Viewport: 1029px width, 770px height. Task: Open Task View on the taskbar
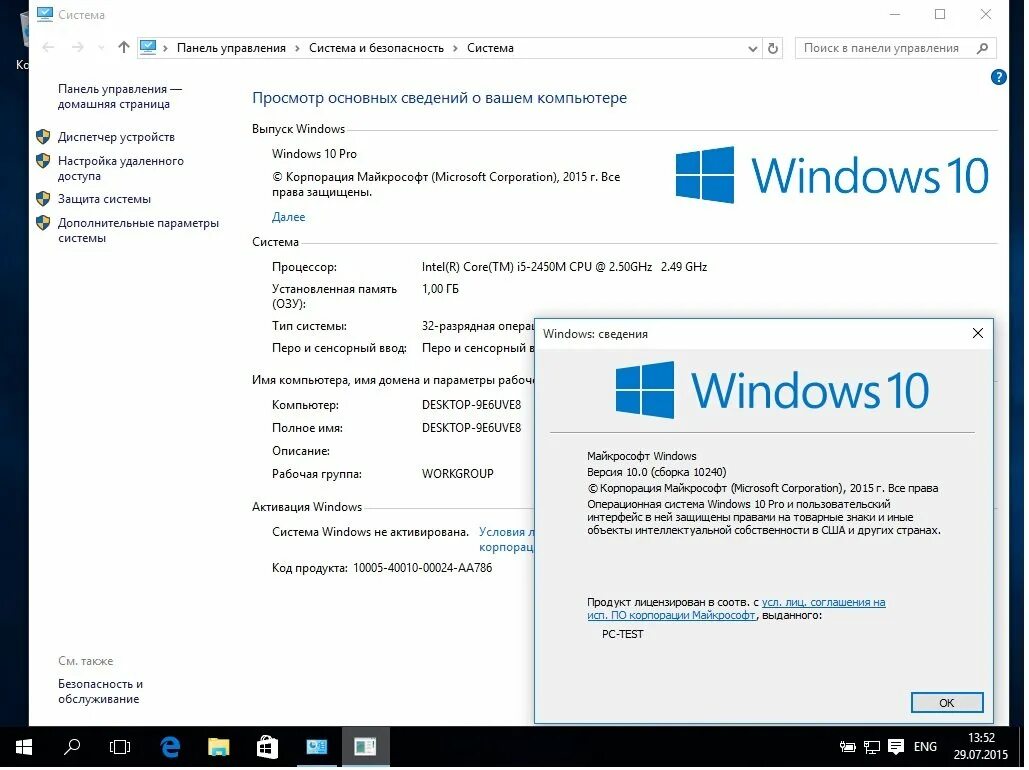pos(120,747)
